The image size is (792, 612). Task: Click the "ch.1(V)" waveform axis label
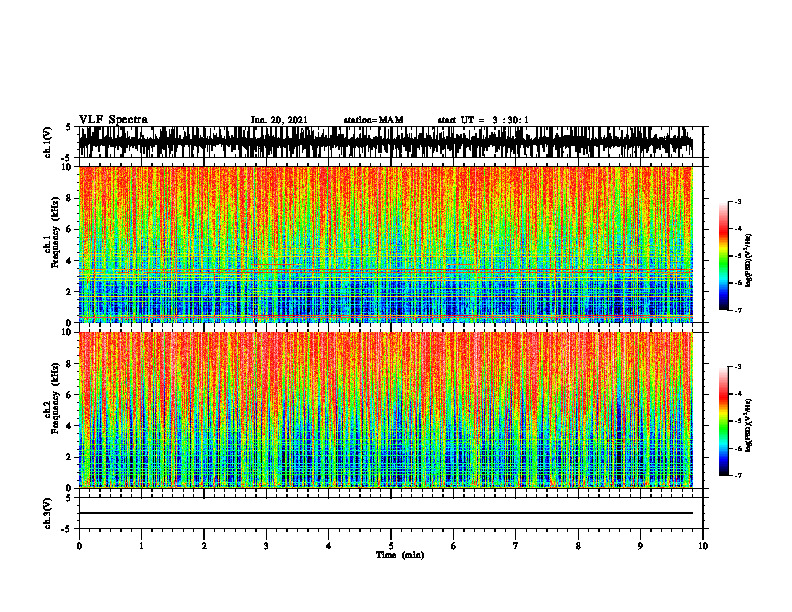pyautogui.click(x=48, y=142)
